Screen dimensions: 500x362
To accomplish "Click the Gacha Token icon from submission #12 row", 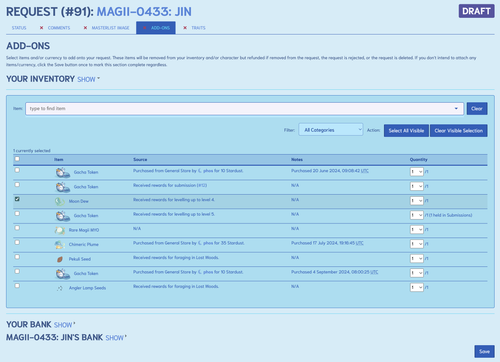I will click(63, 187).
